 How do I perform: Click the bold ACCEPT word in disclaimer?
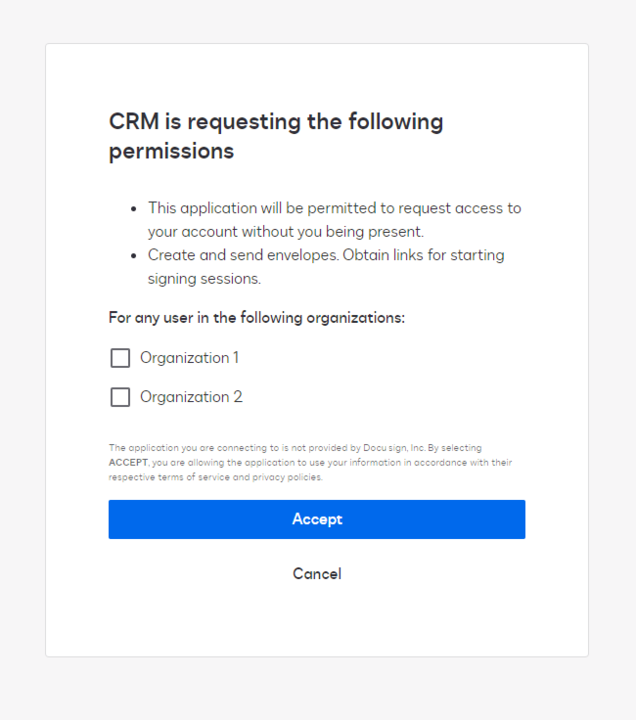click(x=128, y=463)
